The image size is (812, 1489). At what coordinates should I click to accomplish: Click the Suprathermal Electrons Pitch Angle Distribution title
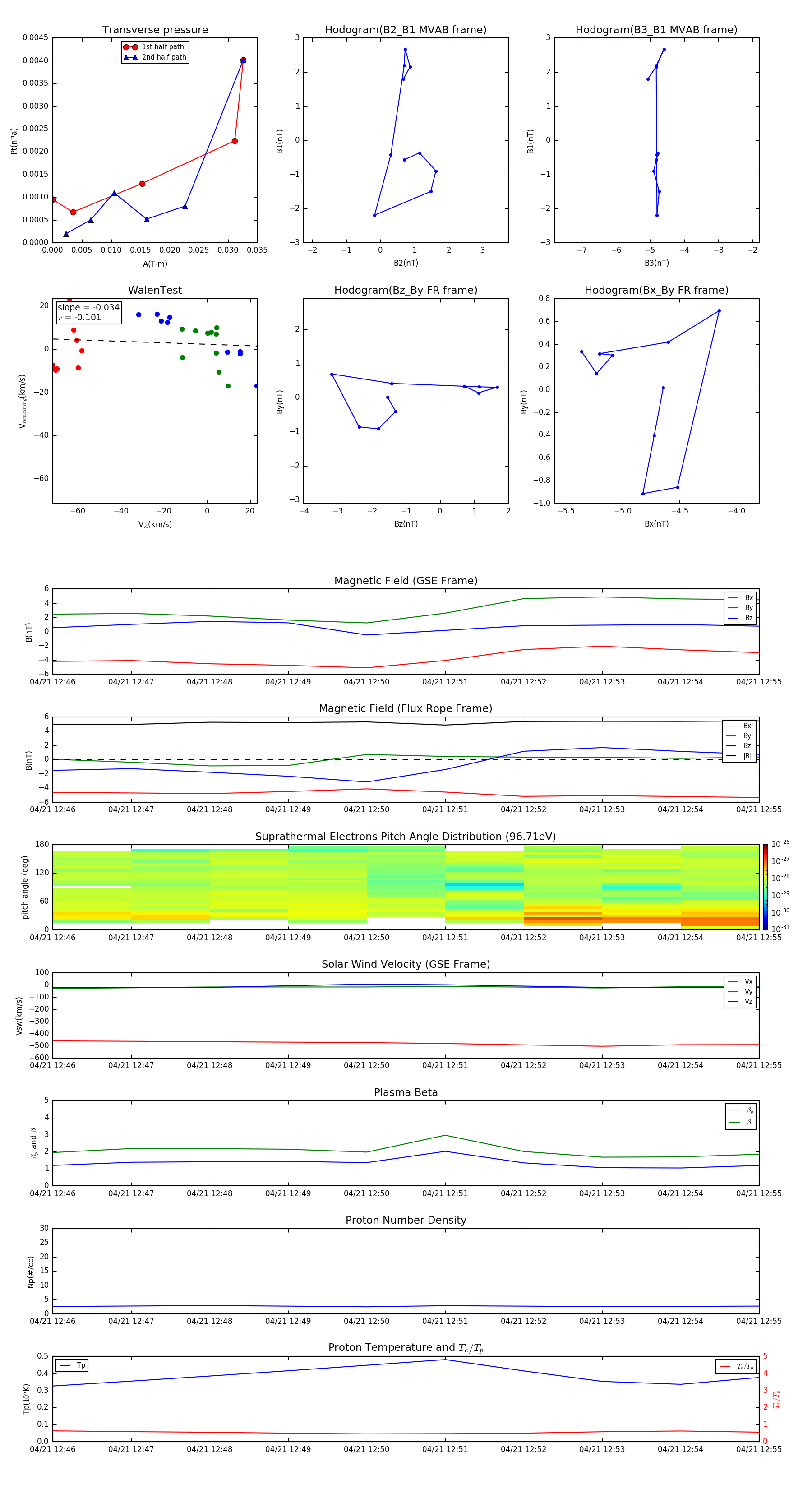point(406,837)
